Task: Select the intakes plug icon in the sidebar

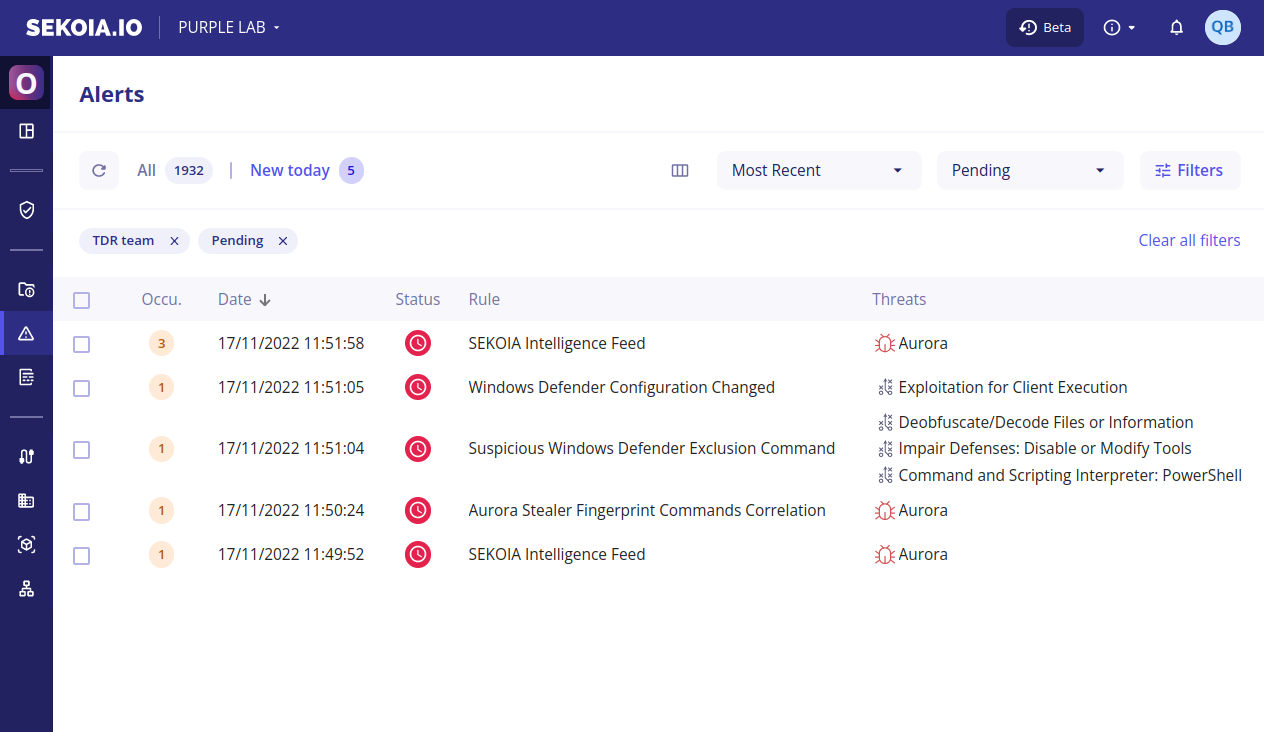Action: point(26,455)
